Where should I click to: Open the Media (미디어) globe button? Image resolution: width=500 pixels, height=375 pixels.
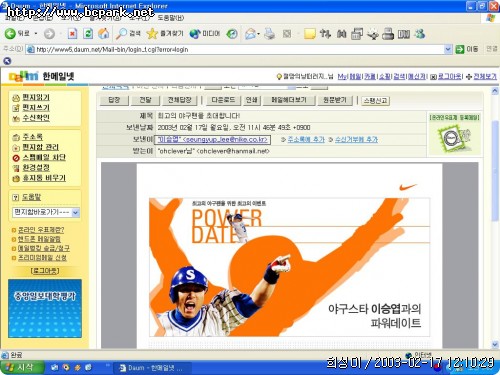(205, 34)
